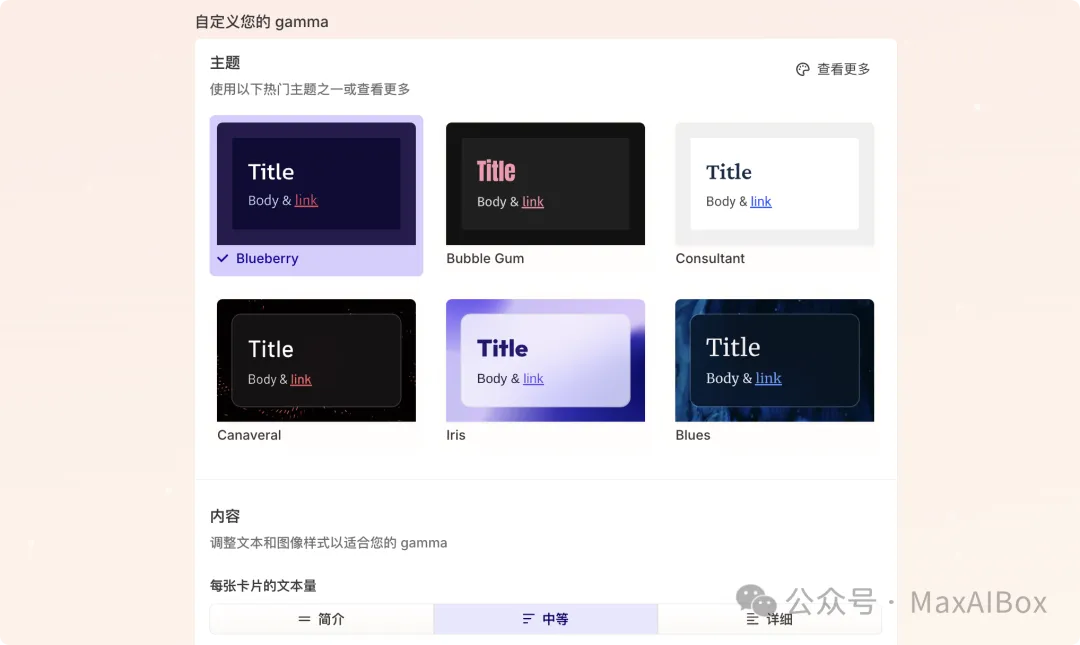Open 查看更多 to view more themes
The width and height of the screenshot is (1080, 645).
coord(833,70)
